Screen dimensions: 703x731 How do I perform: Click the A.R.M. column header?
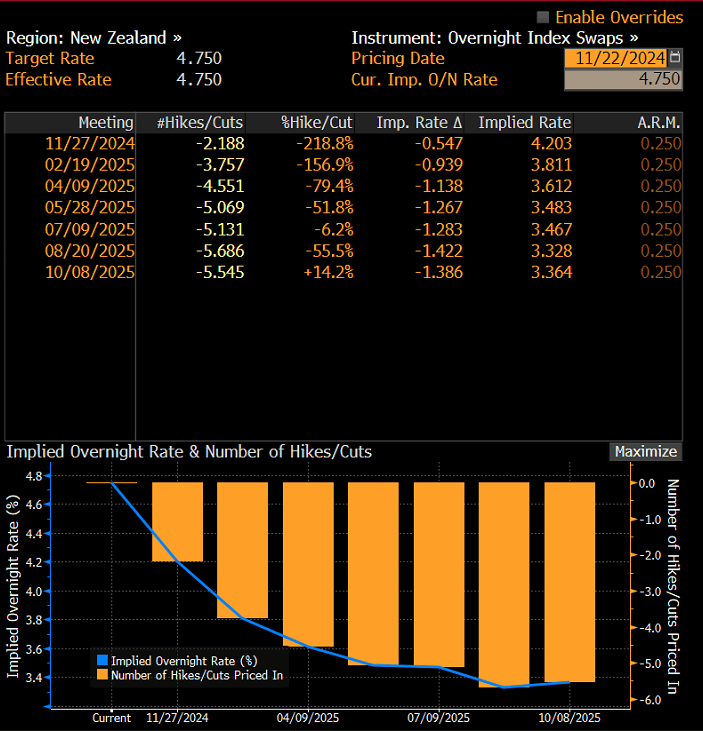[x=628, y=123]
